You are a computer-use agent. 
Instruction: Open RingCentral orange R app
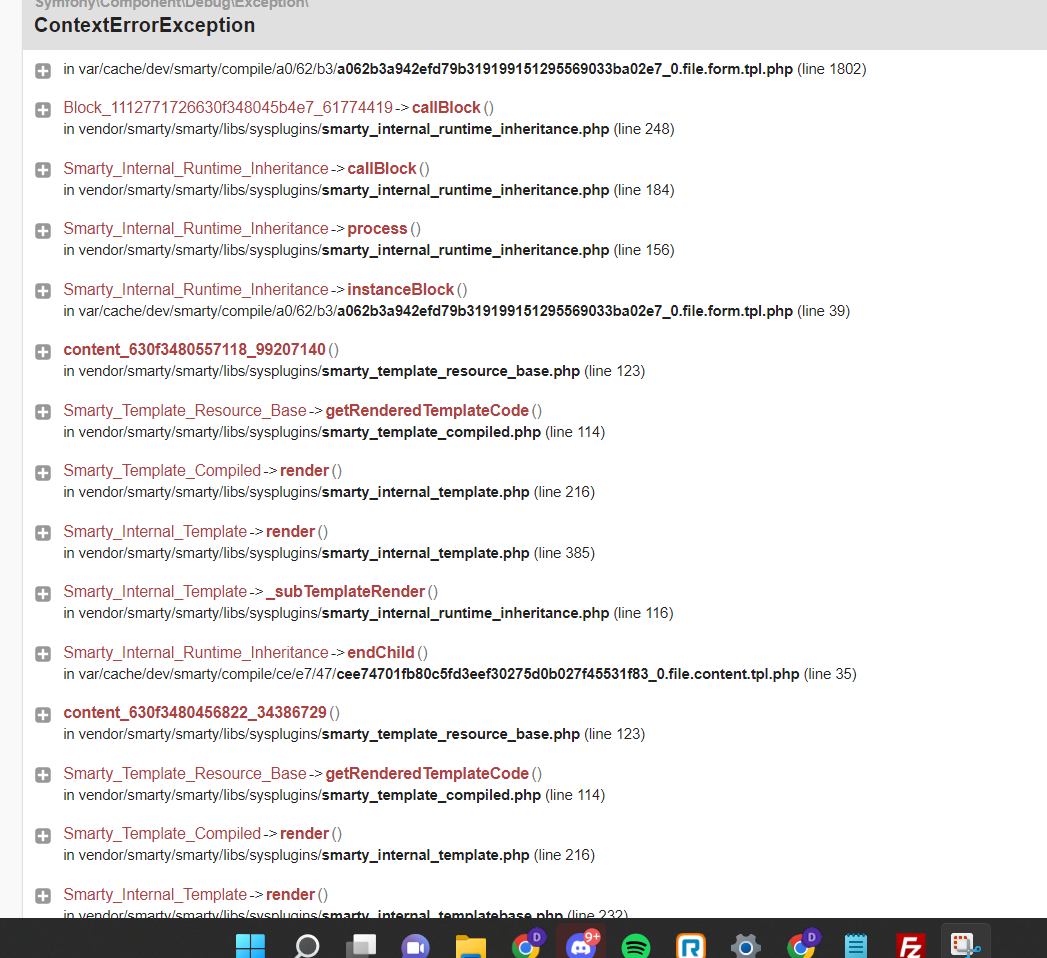690,946
